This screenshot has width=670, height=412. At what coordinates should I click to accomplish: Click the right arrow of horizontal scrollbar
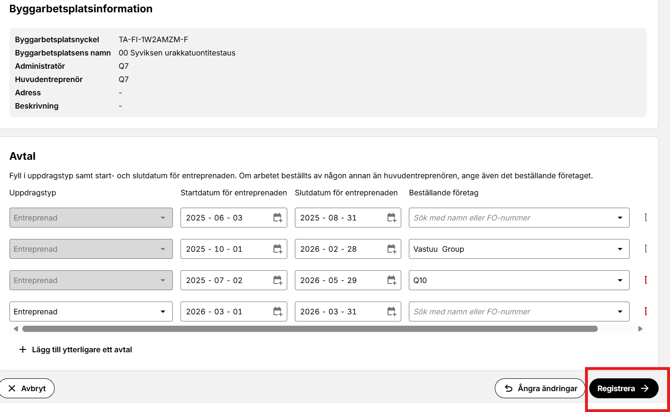640,329
